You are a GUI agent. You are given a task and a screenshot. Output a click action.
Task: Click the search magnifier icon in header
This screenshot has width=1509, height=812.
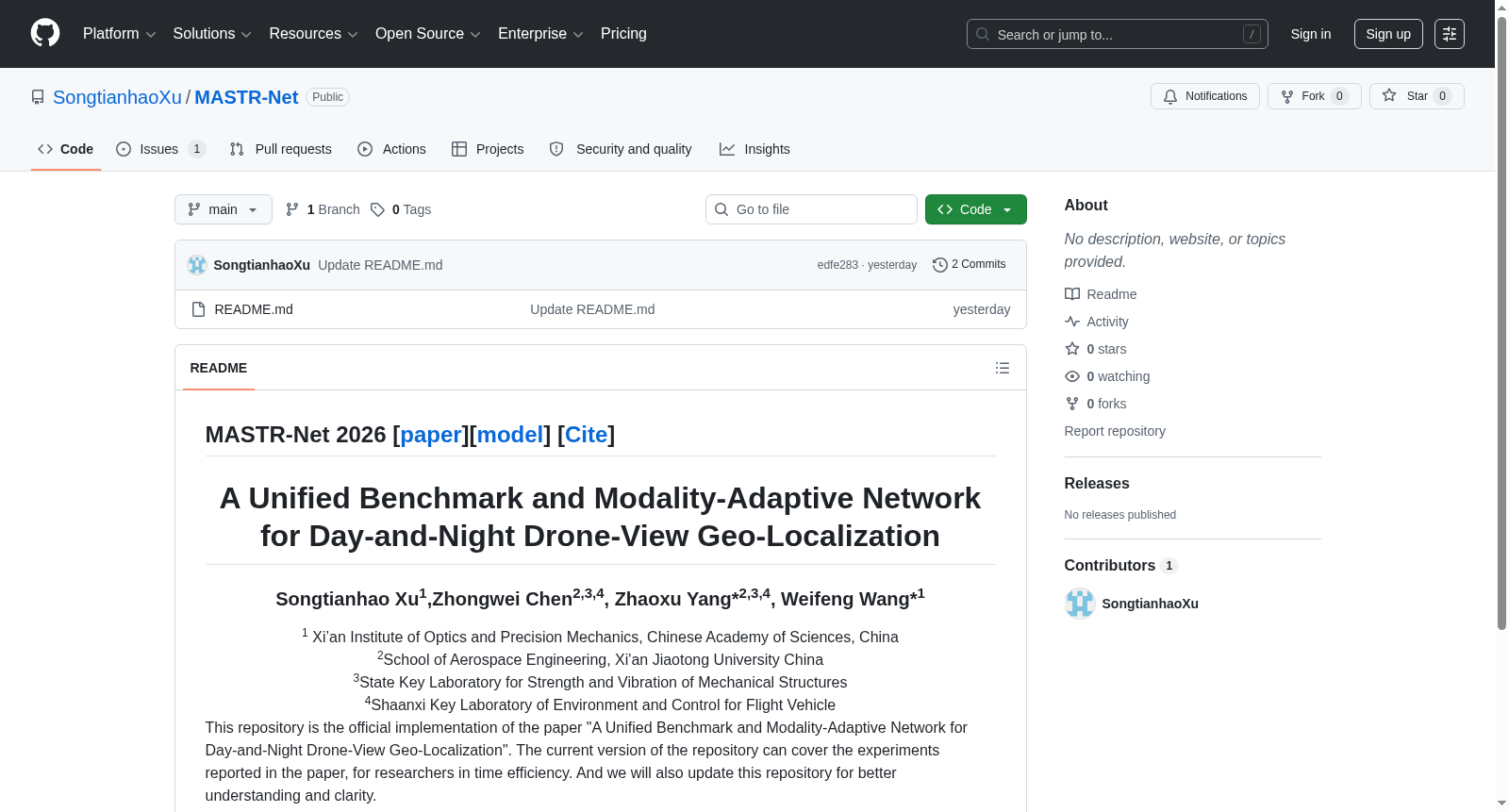pyautogui.click(x=983, y=34)
